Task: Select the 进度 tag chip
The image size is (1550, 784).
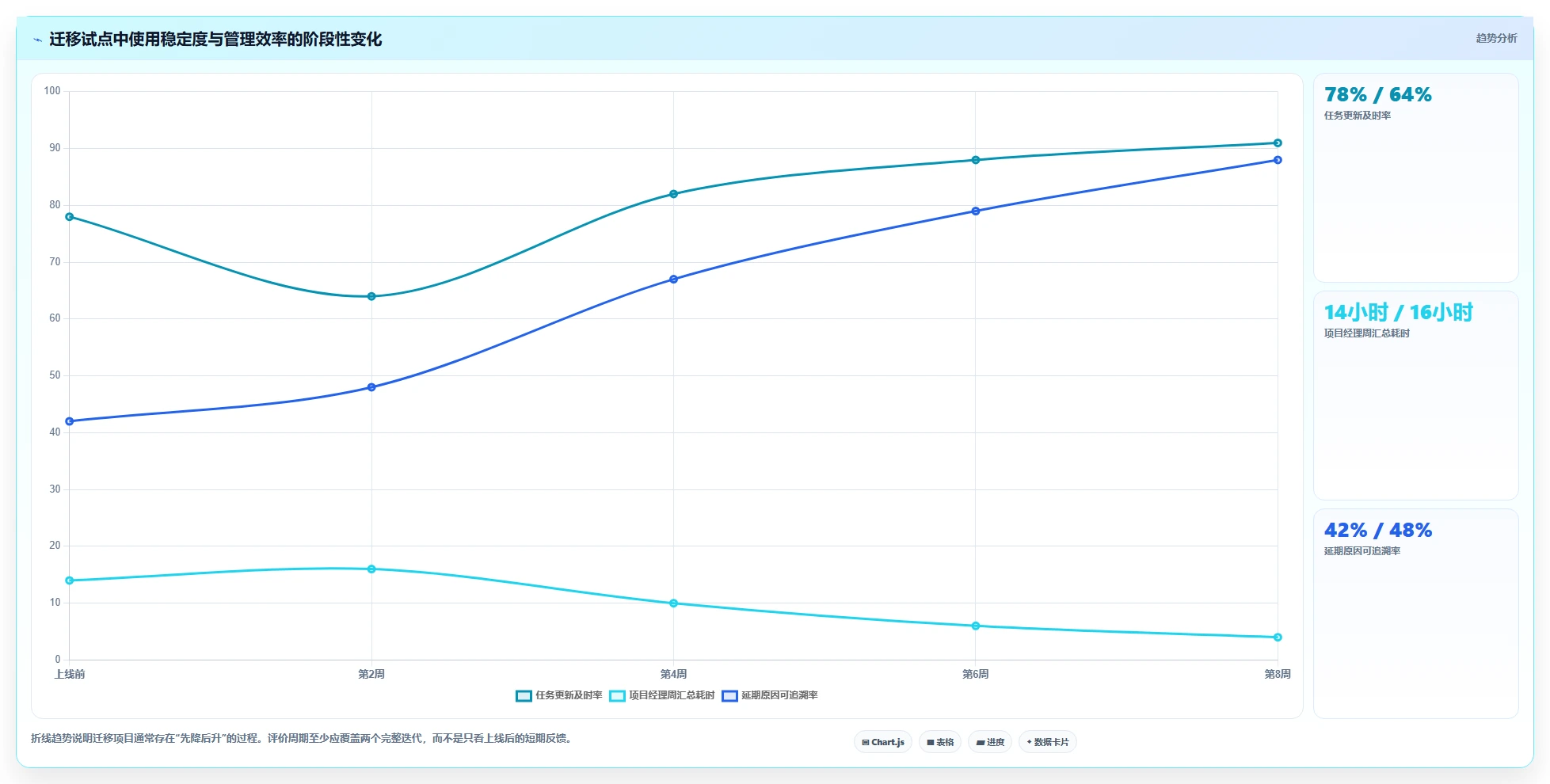Action: click(990, 742)
